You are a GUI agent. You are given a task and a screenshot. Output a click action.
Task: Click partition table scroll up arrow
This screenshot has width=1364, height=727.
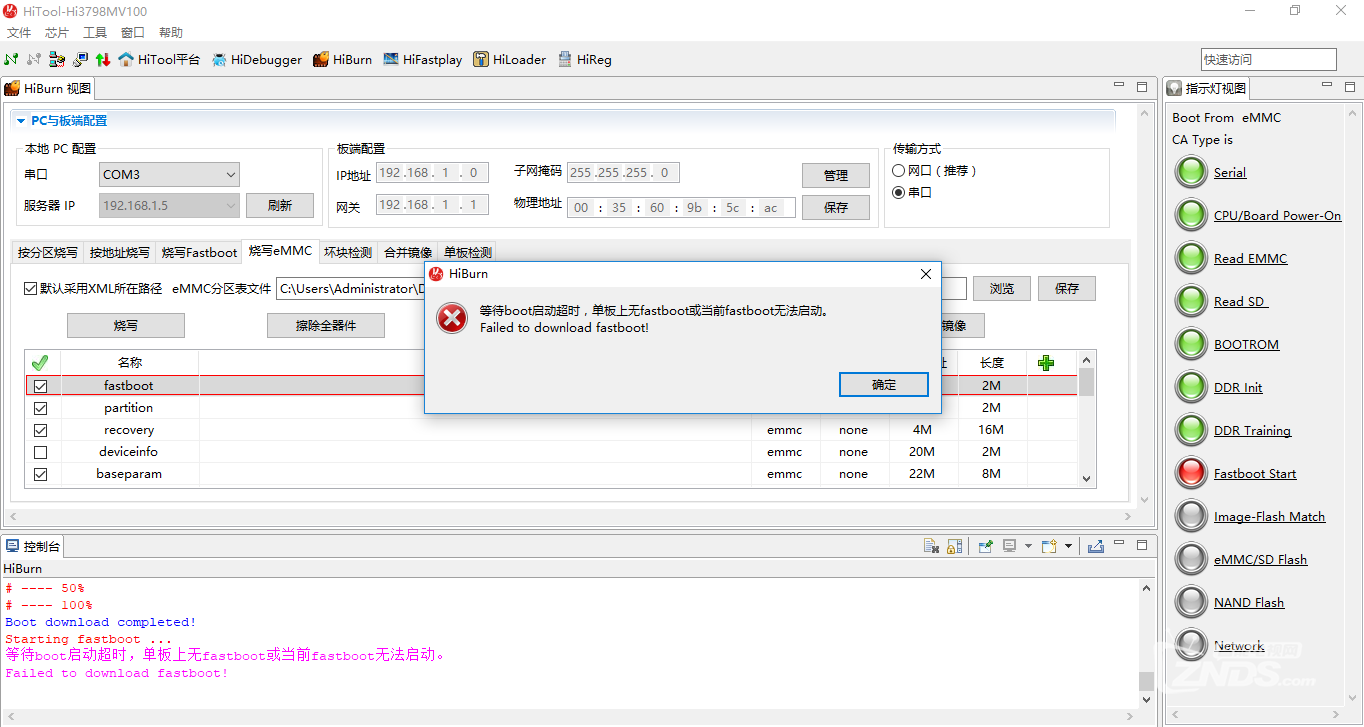pos(1087,359)
